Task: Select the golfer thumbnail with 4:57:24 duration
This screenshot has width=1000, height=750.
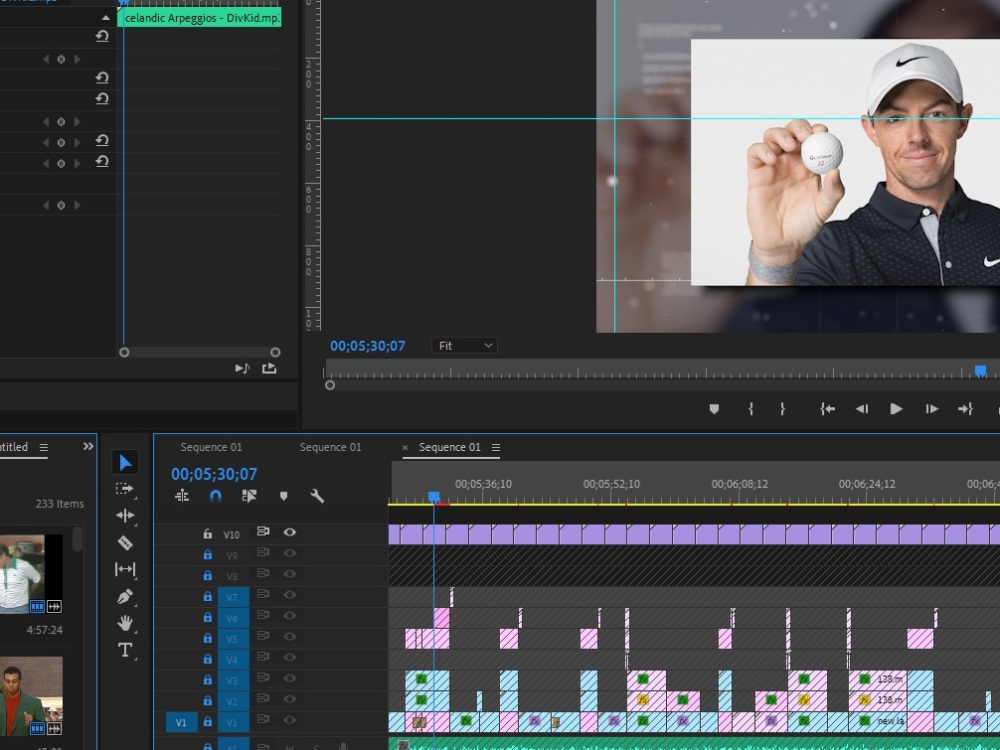Action: click(31, 574)
